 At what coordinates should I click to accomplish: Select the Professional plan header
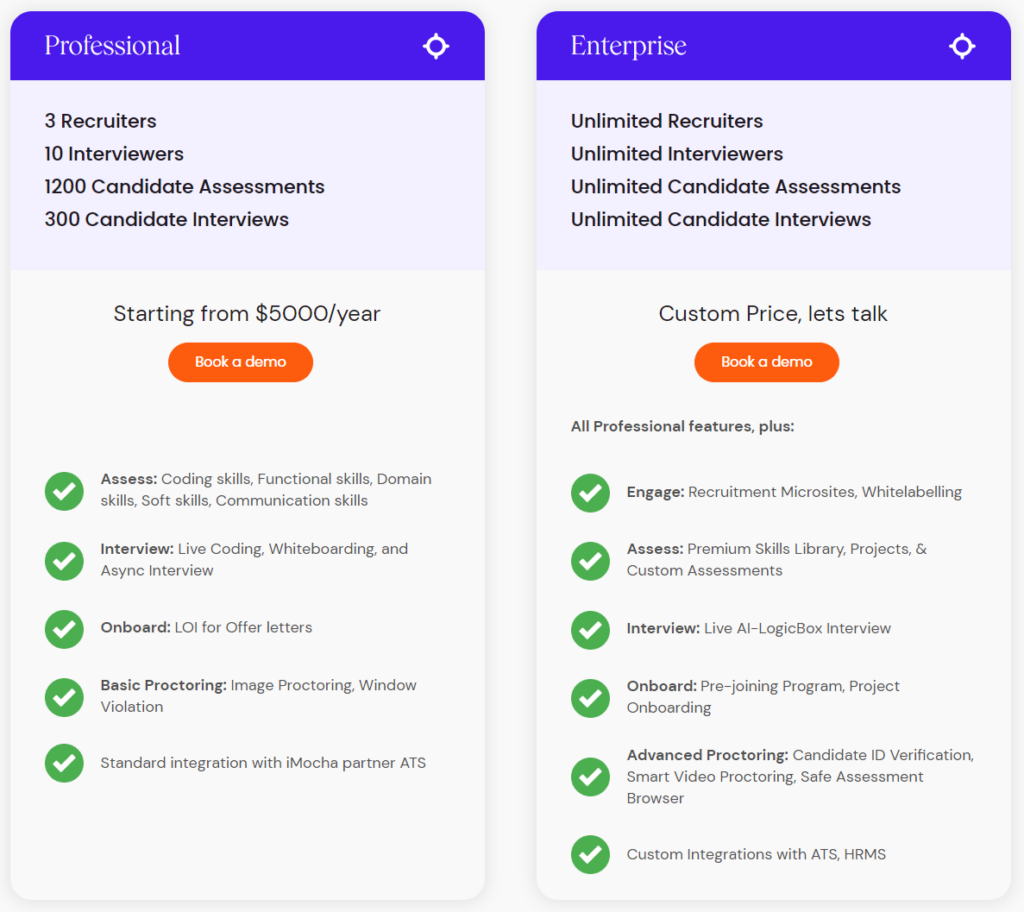click(248, 46)
